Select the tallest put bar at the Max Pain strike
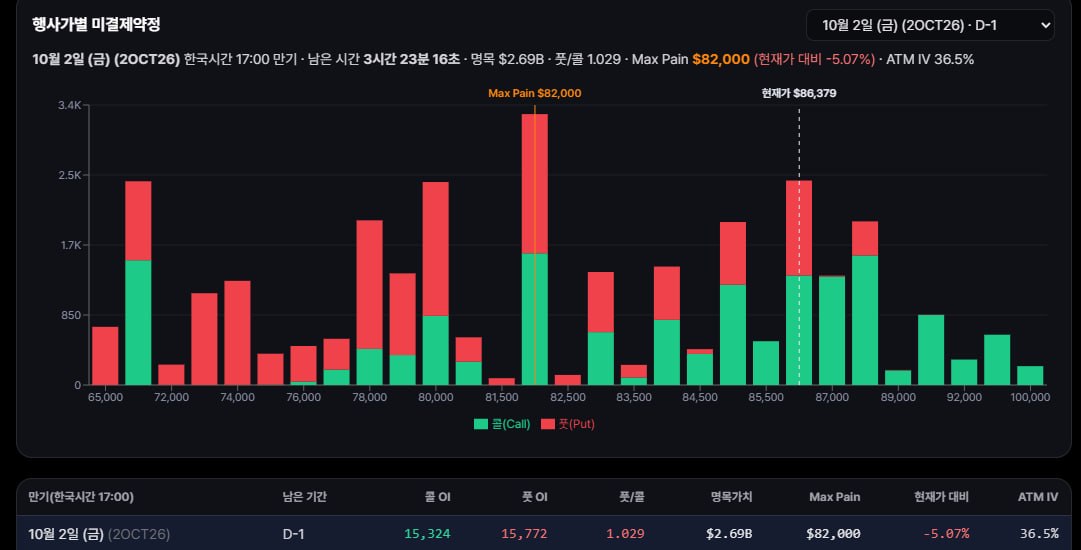 click(535, 184)
